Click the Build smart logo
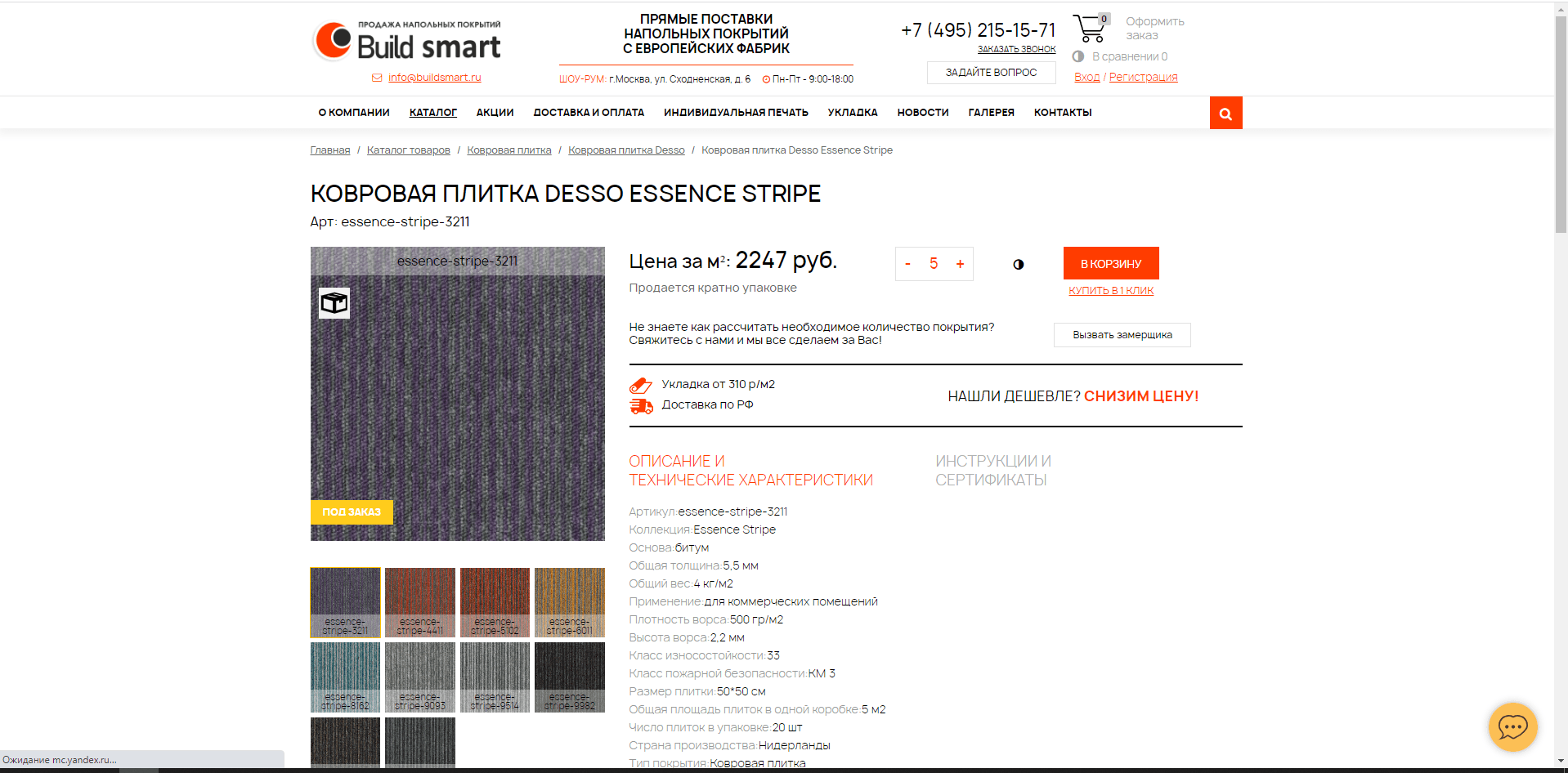Screen dimensions: 1568x773 (x=406, y=41)
